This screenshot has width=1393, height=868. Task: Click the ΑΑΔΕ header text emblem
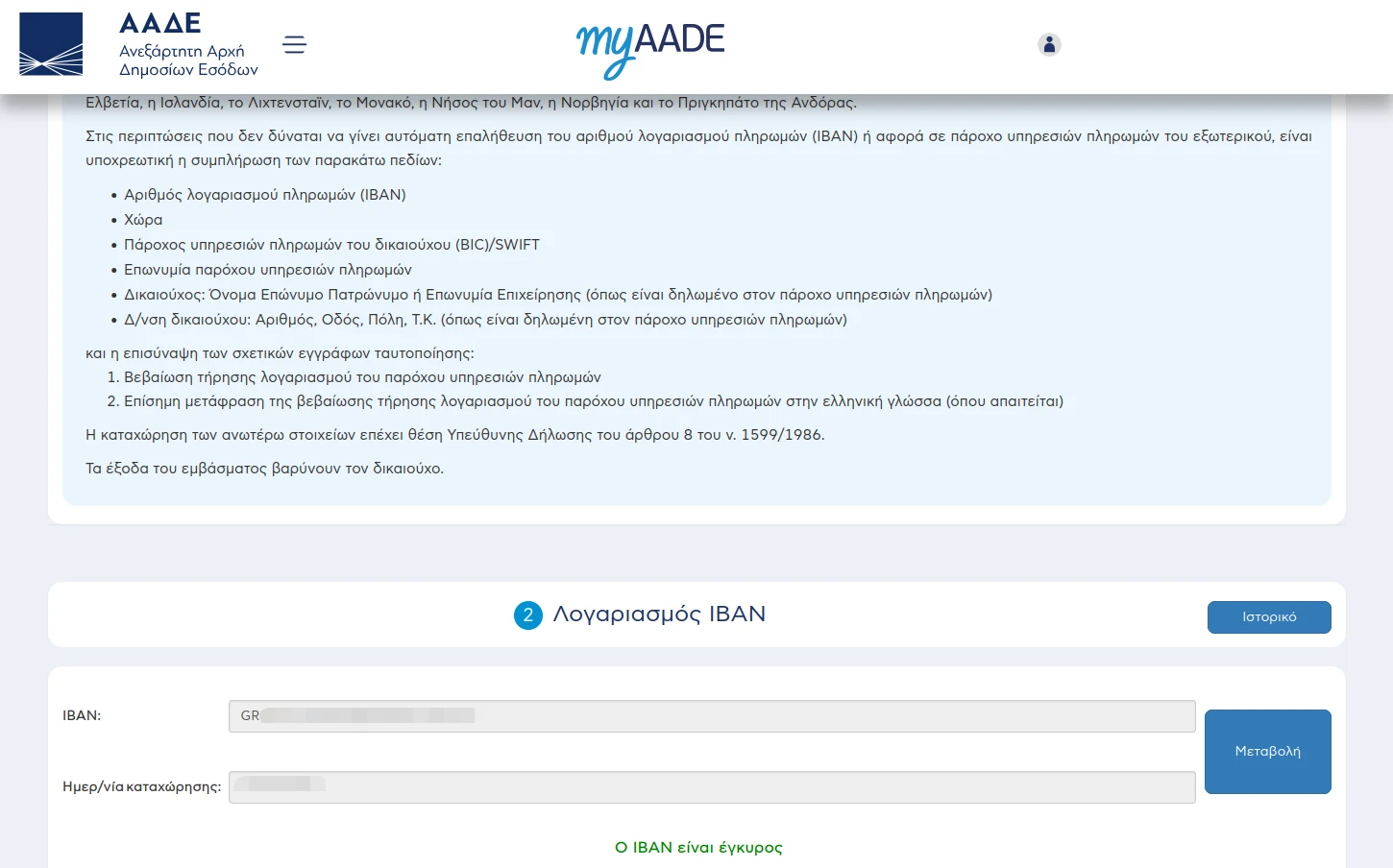pyautogui.click(x=159, y=23)
